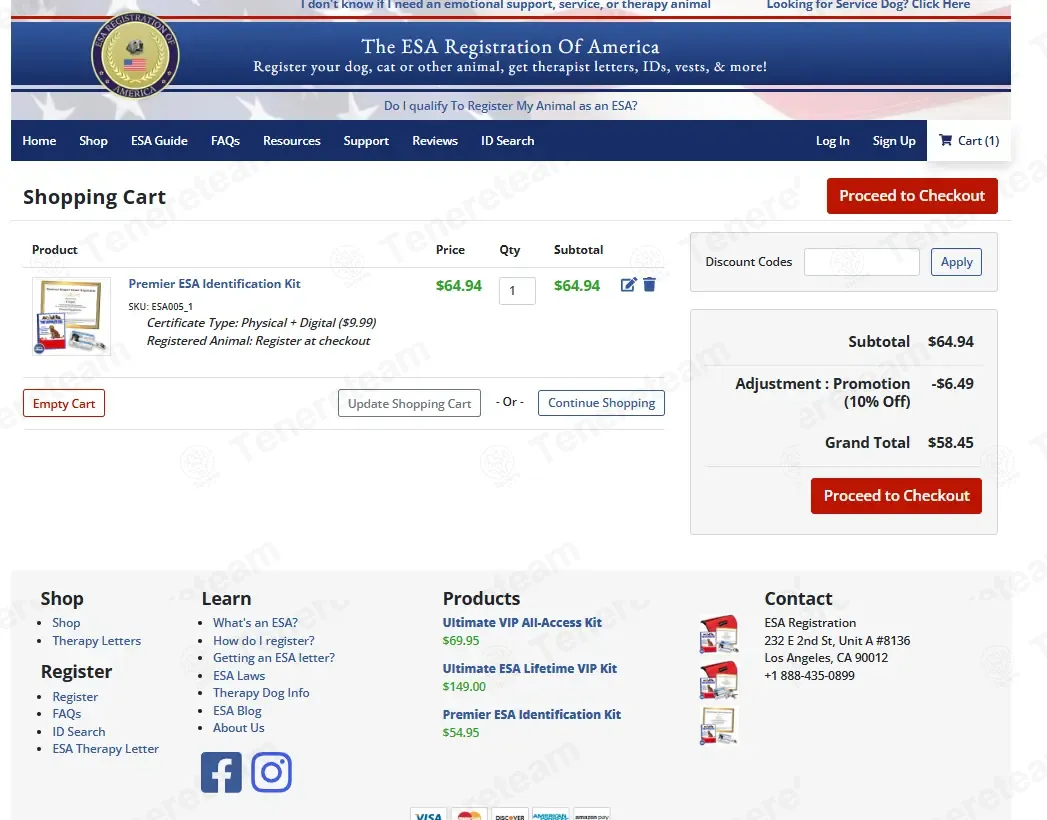
Task: Click the $149.00 price in footer products
Action: 464,686
